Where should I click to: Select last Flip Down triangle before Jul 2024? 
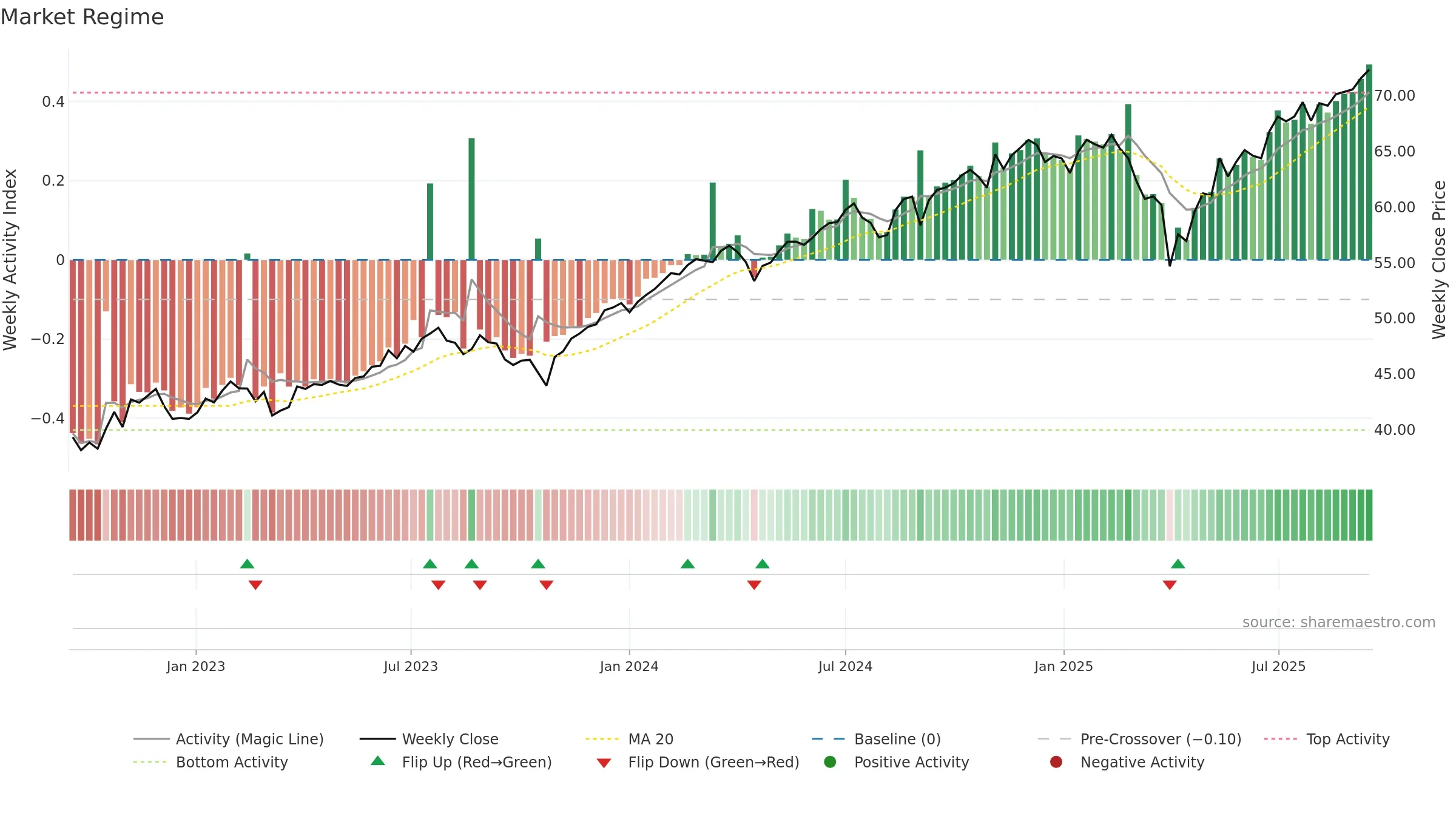tap(754, 585)
